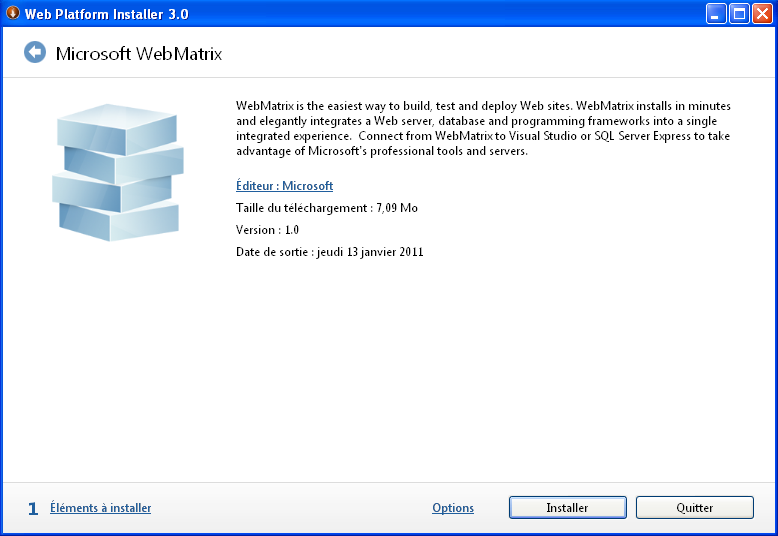The image size is (778, 536).
Task: Click the Options link
Action: coord(452,508)
